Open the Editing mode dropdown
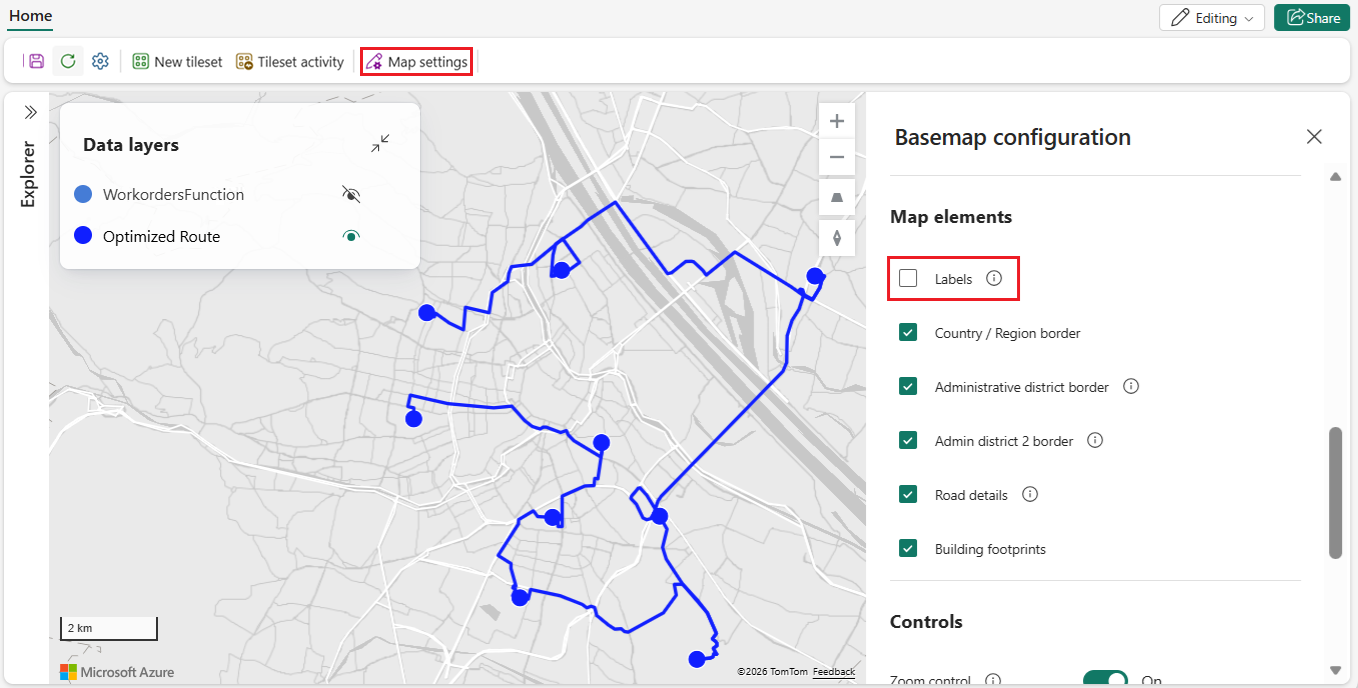 tap(1211, 18)
